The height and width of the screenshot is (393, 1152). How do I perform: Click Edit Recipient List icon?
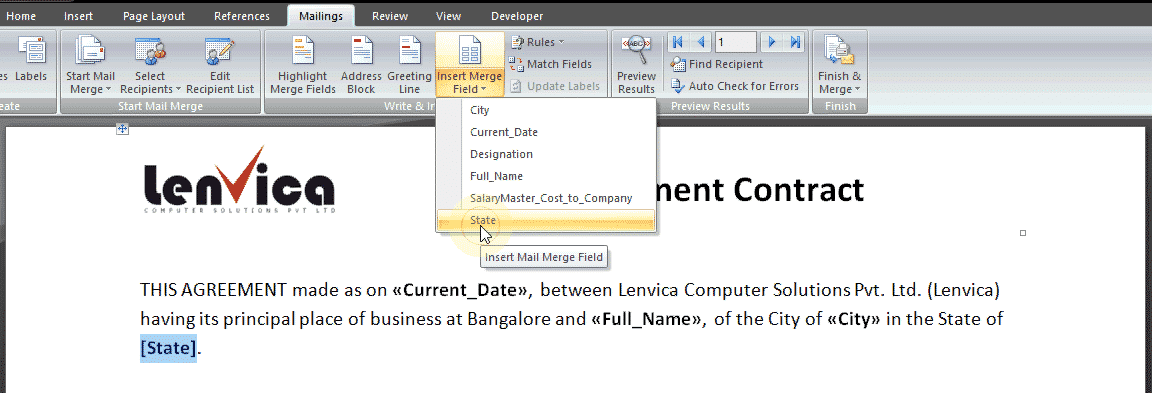tap(220, 65)
